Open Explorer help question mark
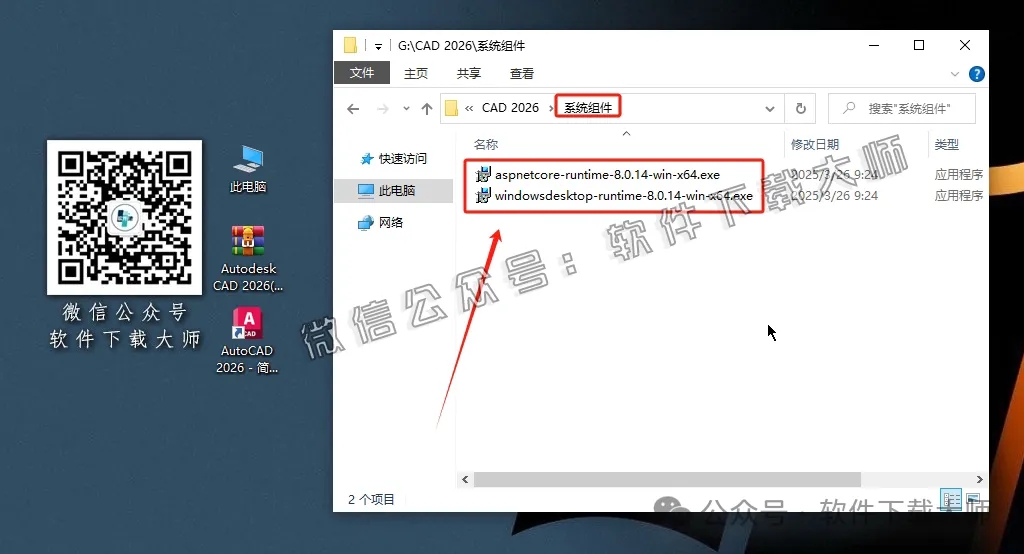Screen dimensions: 1024x554 976,74
